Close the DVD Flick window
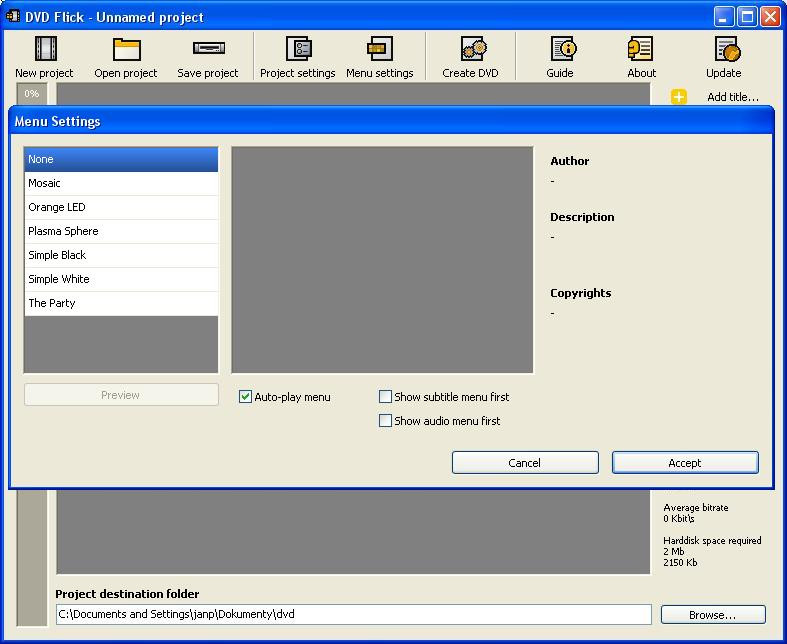 pos(770,17)
